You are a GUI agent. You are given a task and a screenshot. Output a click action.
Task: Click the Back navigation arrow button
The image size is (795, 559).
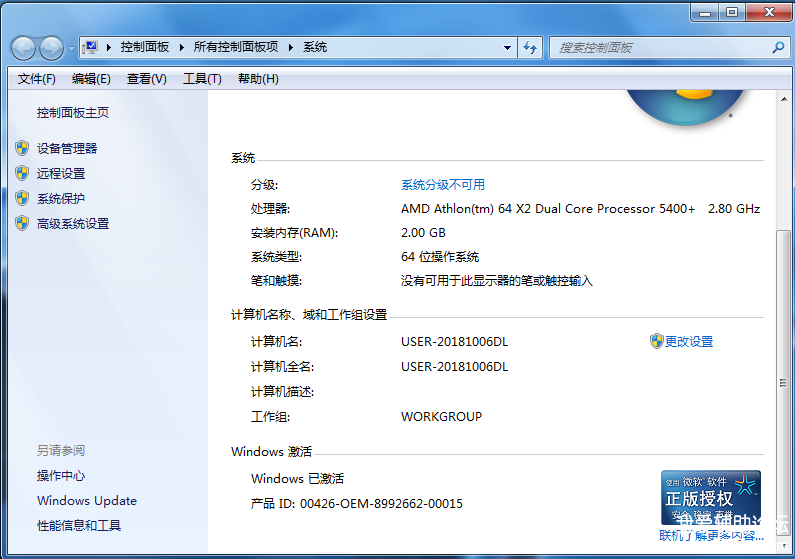tap(23, 48)
